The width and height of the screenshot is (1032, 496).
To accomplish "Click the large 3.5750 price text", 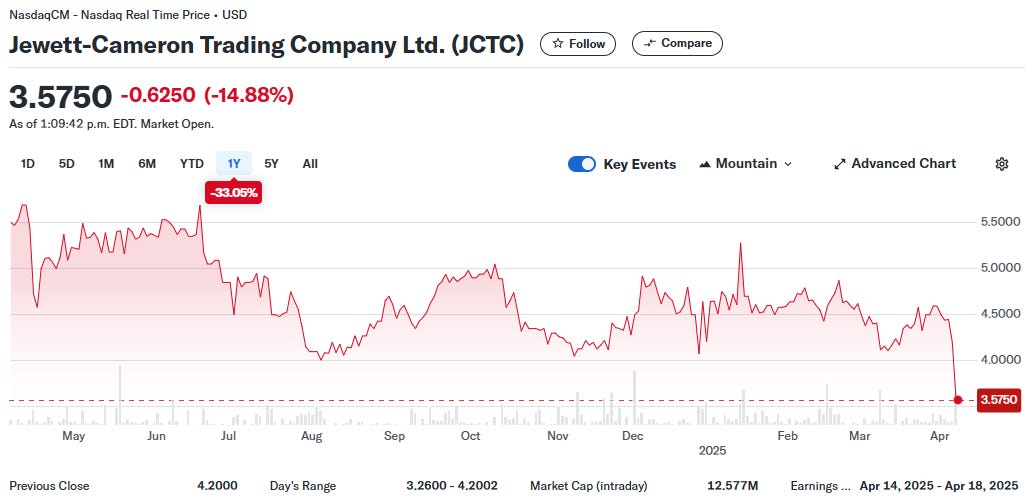I will tap(61, 96).
